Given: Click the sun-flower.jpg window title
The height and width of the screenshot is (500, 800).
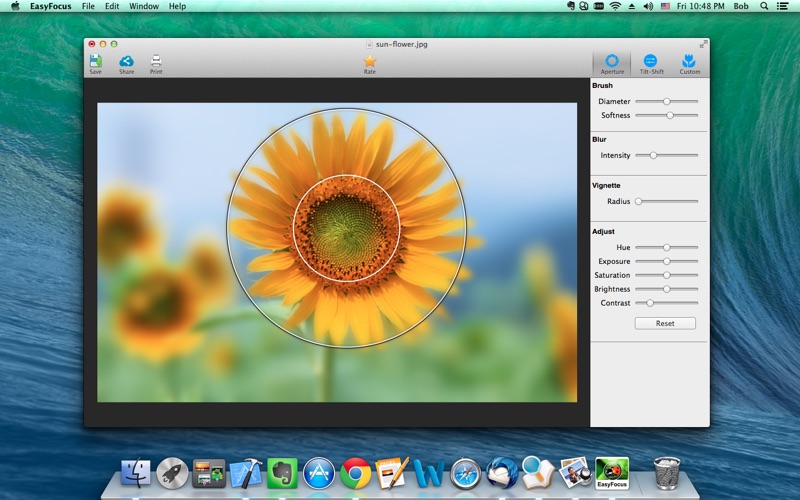Looking at the screenshot, I should [402, 44].
